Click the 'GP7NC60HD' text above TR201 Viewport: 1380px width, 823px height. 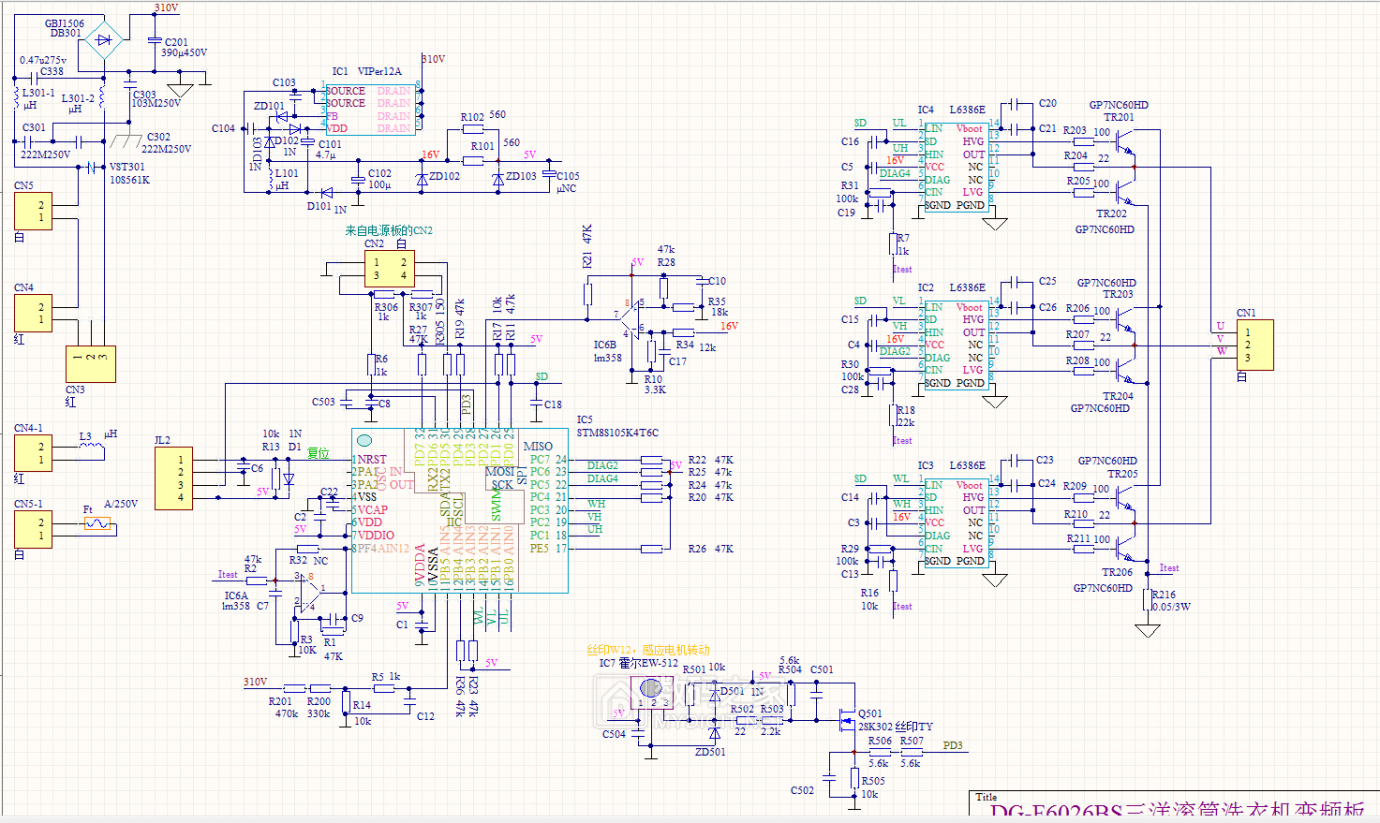tap(1118, 105)
